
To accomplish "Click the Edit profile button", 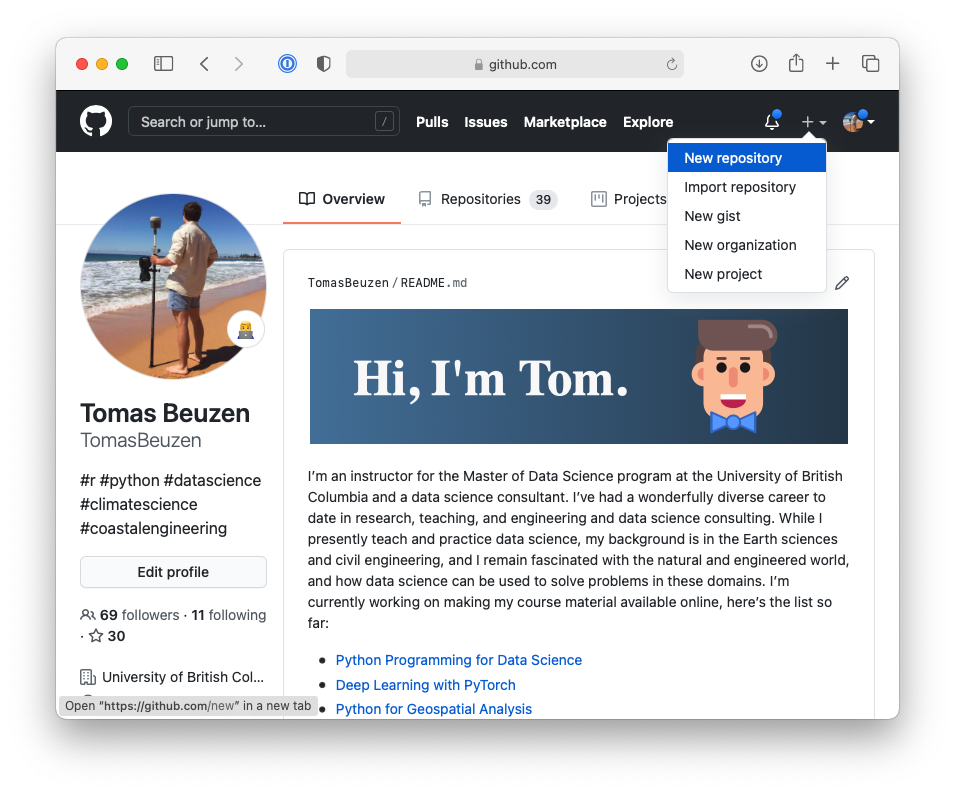I will coord(173,572).
